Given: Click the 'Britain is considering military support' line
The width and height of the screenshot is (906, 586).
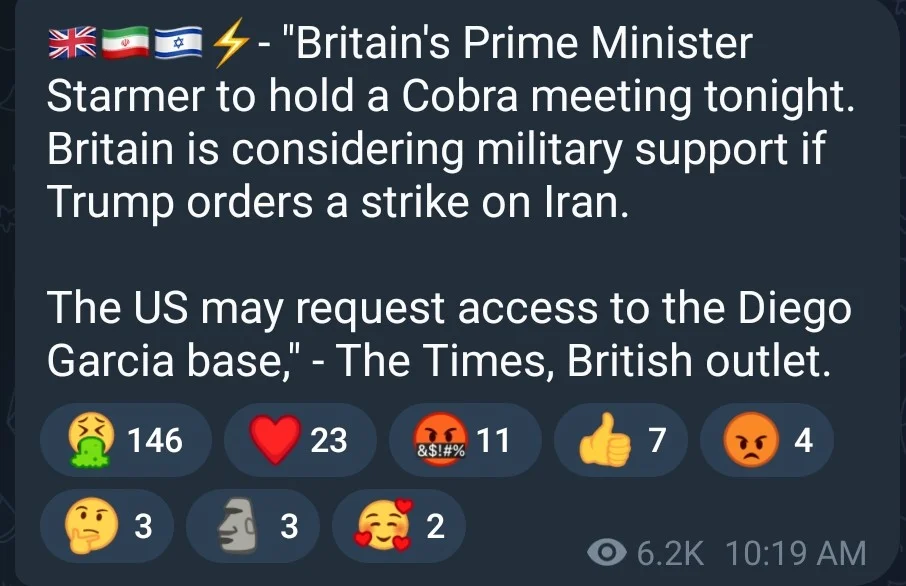Looking at the screenshot, I should pos(436,149).
